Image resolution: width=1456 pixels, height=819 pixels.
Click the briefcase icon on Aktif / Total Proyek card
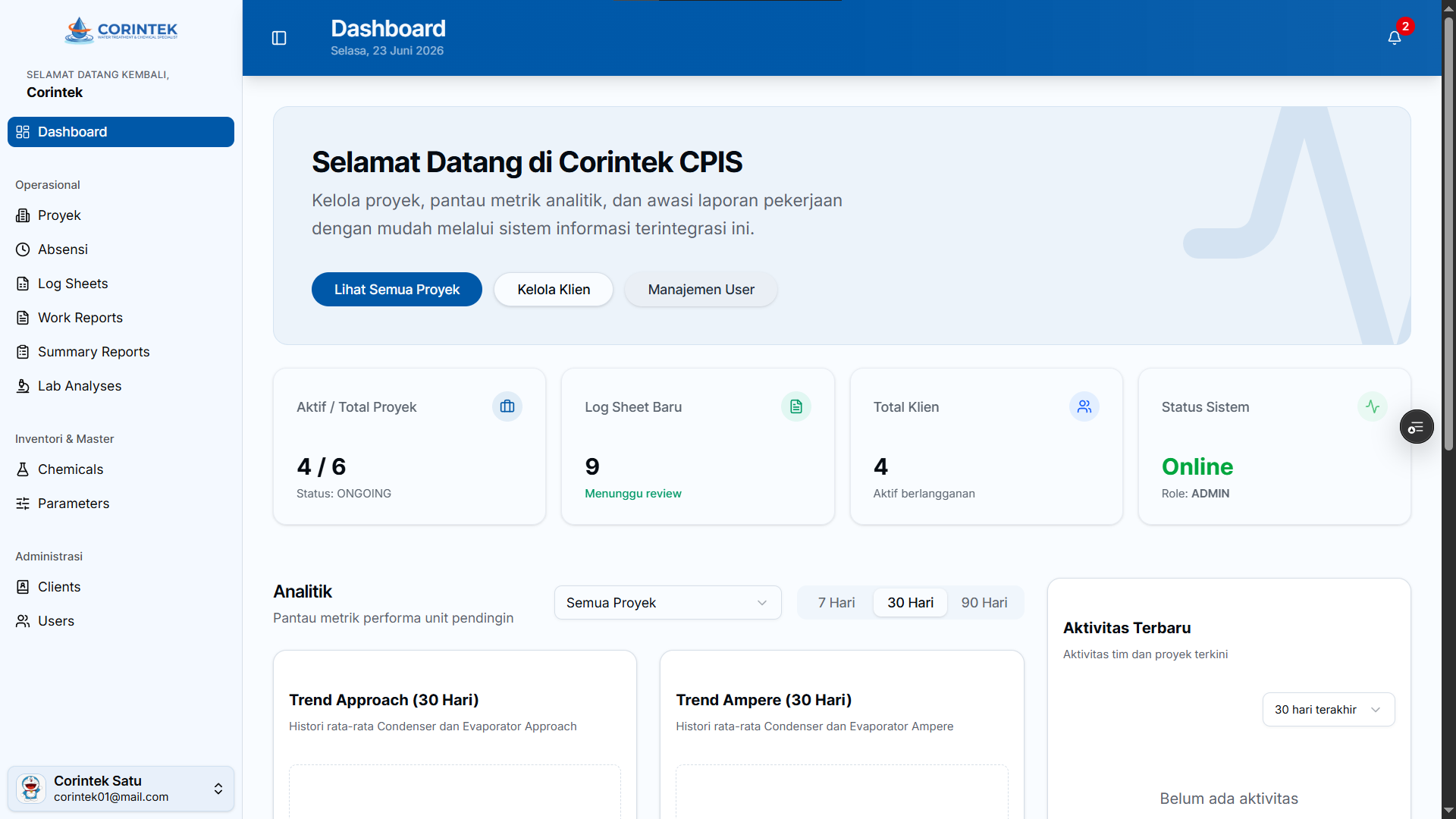pos(507,406)
